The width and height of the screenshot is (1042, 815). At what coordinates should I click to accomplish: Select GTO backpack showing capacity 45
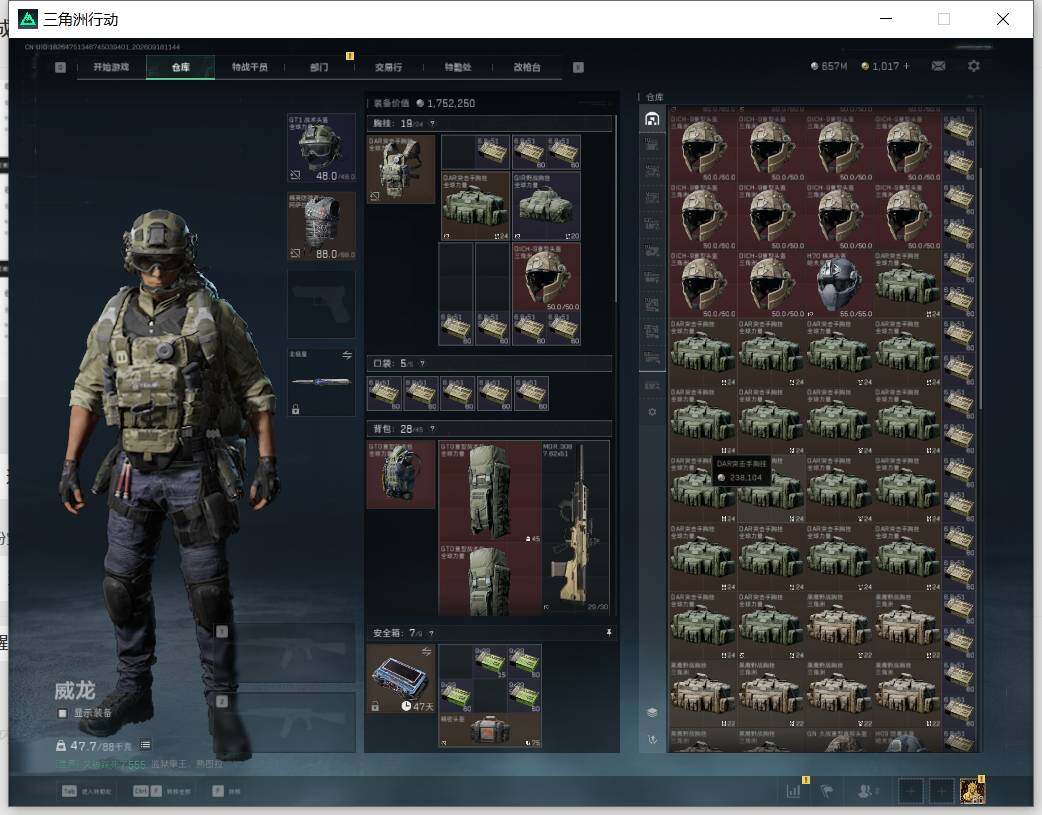(x=490, y=492)
